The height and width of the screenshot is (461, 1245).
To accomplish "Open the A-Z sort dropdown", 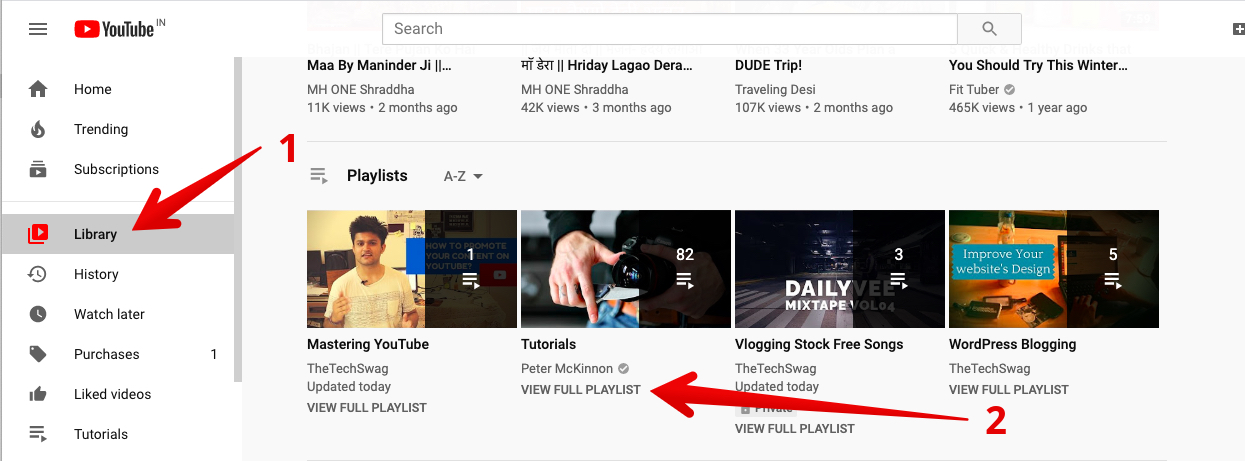I will [x=463, y=176].
